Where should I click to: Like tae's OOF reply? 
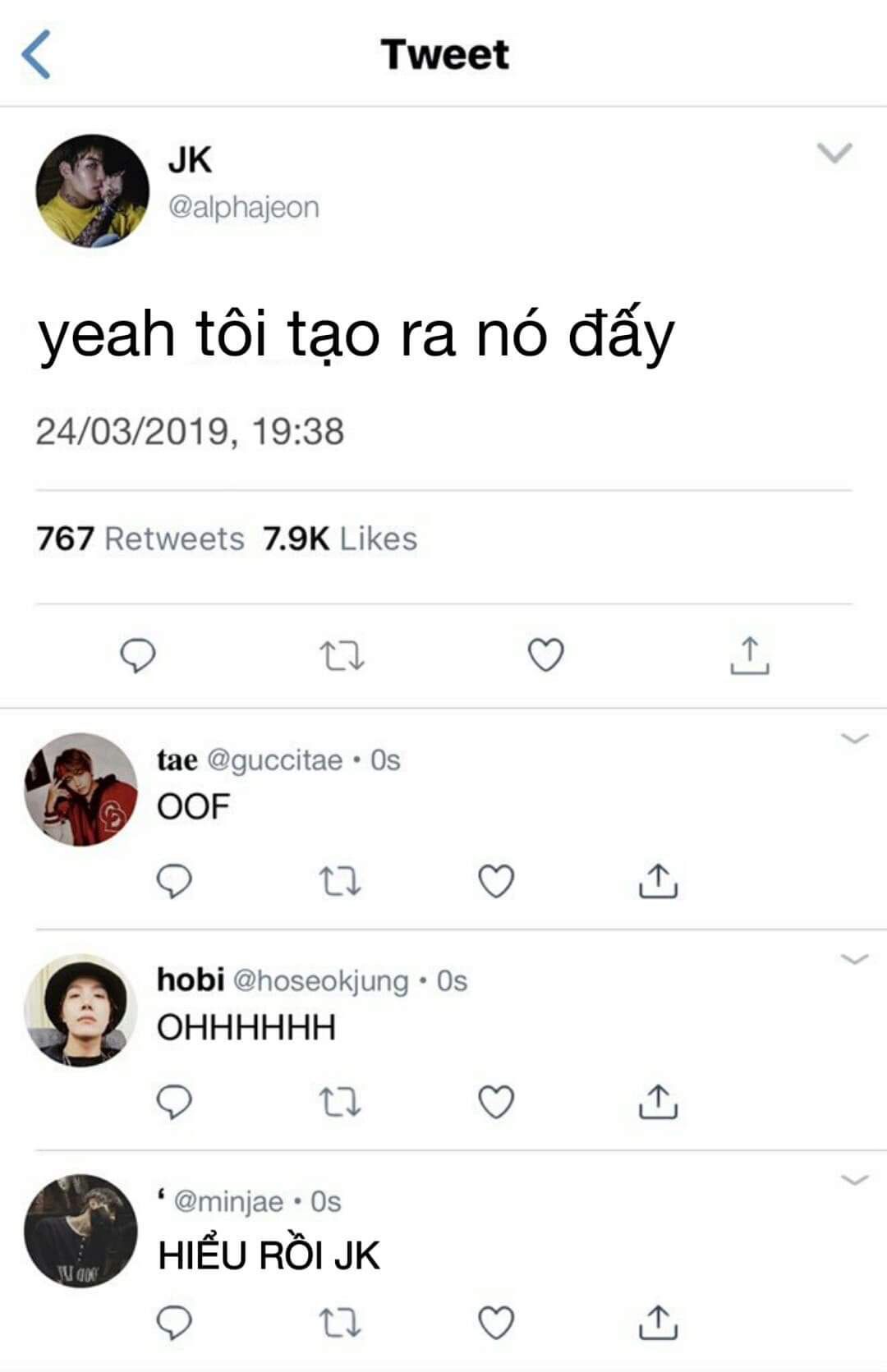coord(496,881)
